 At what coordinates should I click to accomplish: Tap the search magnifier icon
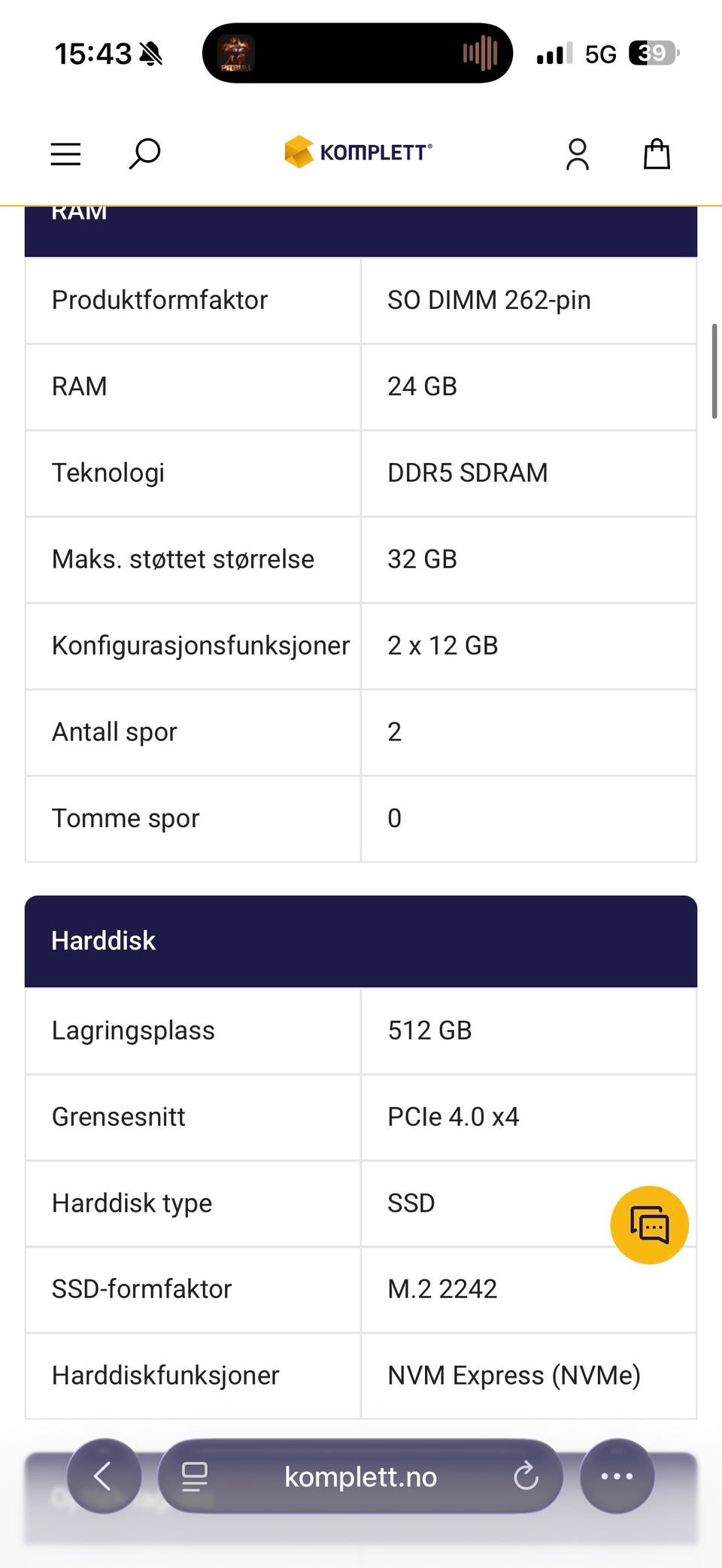pyautogui.click(x=144, y=153)
